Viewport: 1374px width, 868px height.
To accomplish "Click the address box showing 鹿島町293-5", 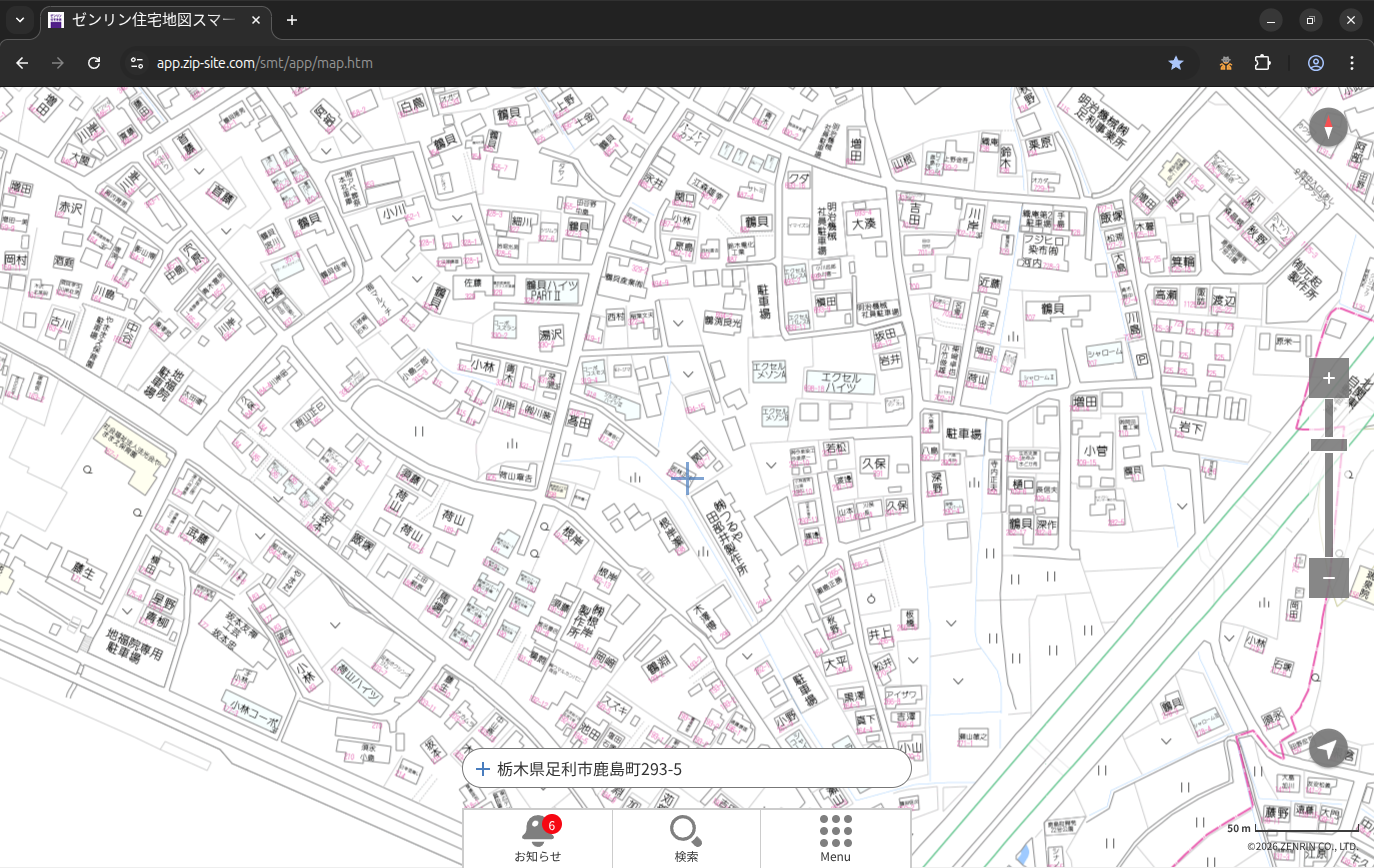I will (x=686, y=769).
